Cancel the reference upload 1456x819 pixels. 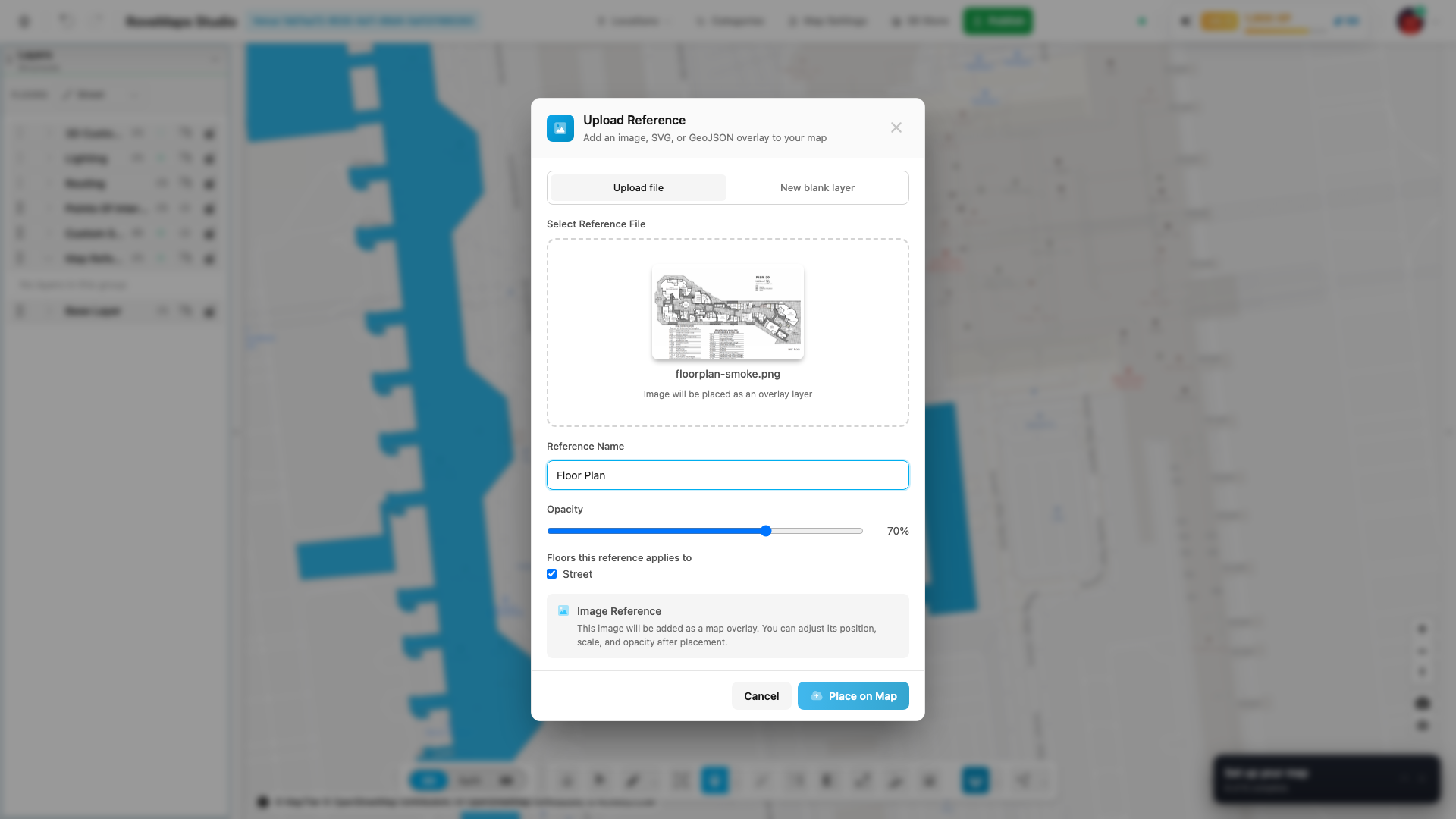(x=761, y=696)
